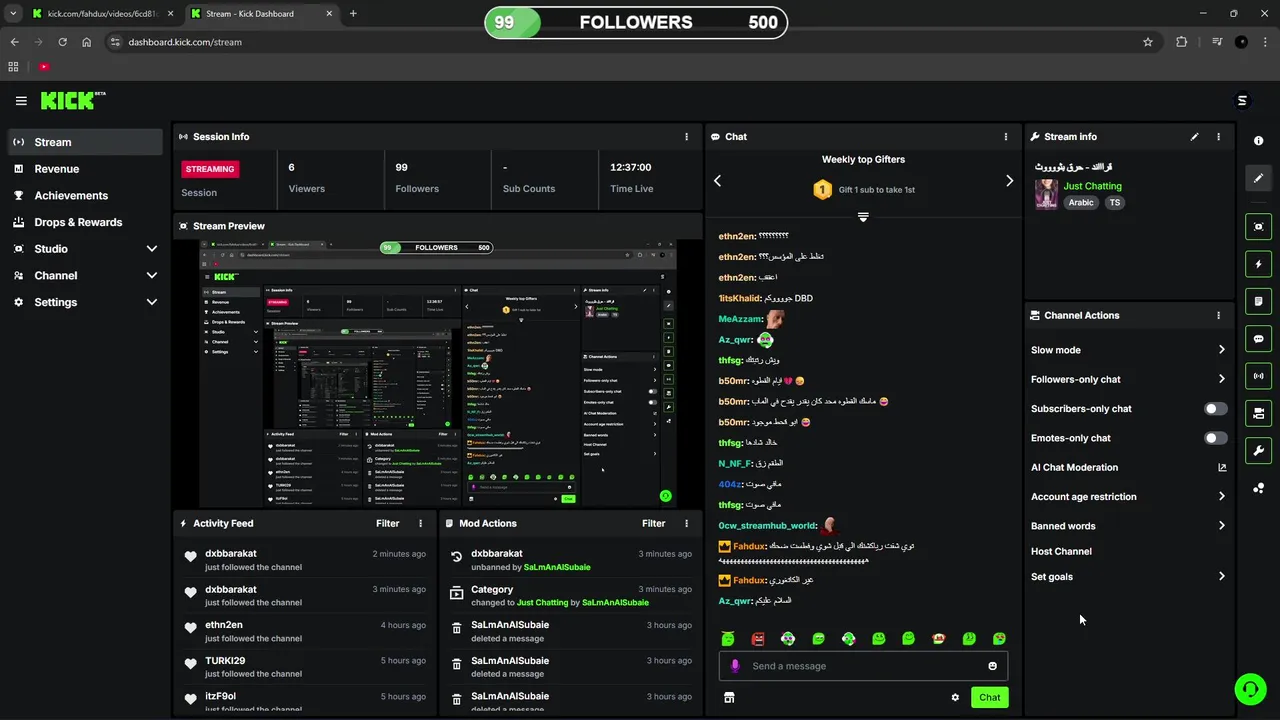Toggle Subscribers-only chat
1280x720 pixels.
pos(1215,409)
